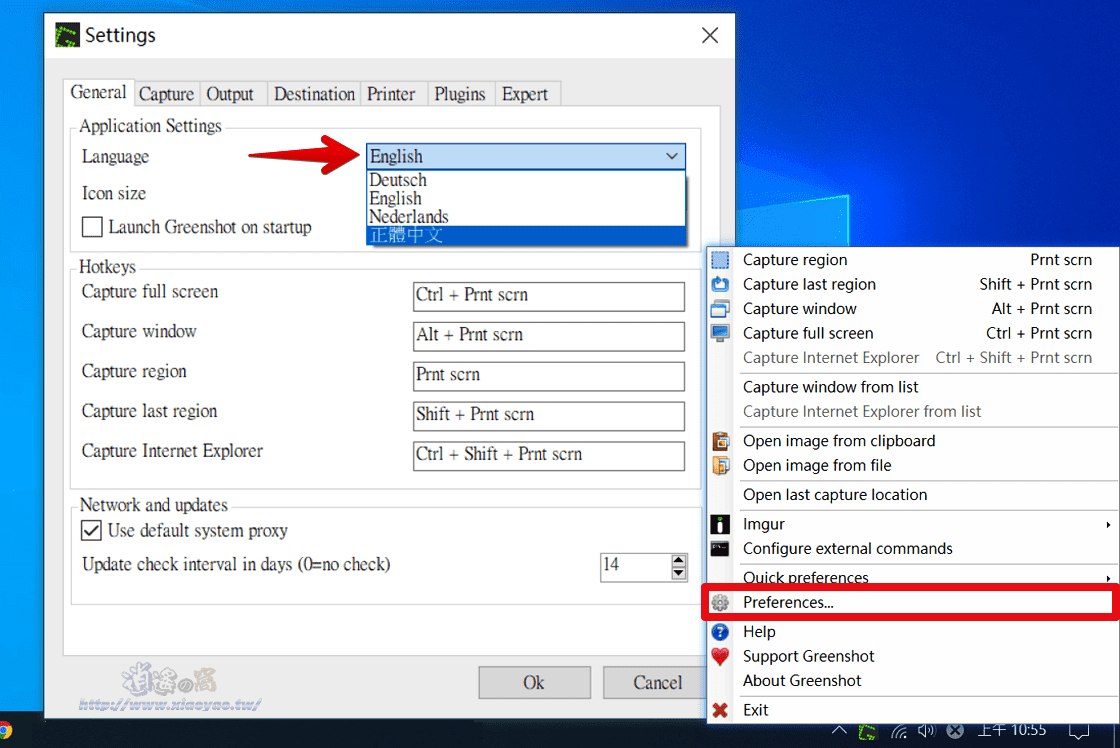Choose Open last capture location
Image resolution: width=1120 pixels, height=748 pixels.
click(x=914, y=494)
